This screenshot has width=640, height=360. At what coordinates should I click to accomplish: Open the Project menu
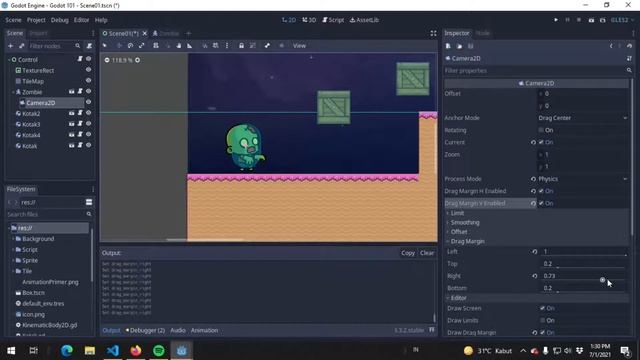pyautogui.click(x=36, y=20)
